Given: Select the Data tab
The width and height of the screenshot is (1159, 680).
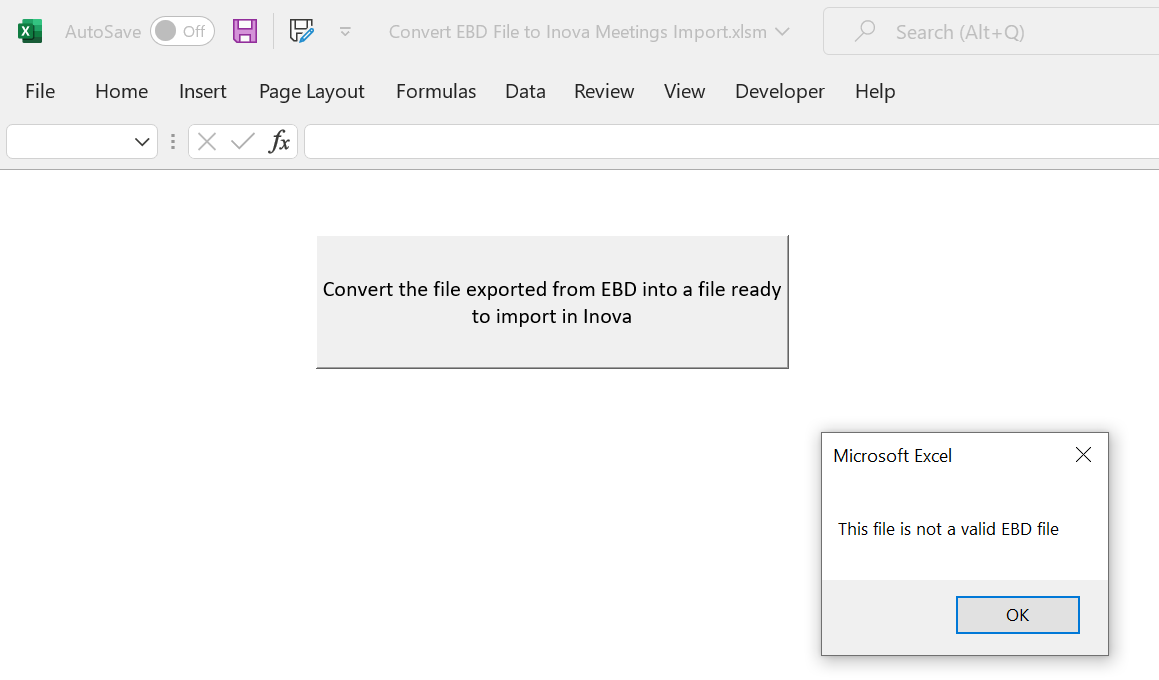Looking at the screenshot, I should [525, 91].
